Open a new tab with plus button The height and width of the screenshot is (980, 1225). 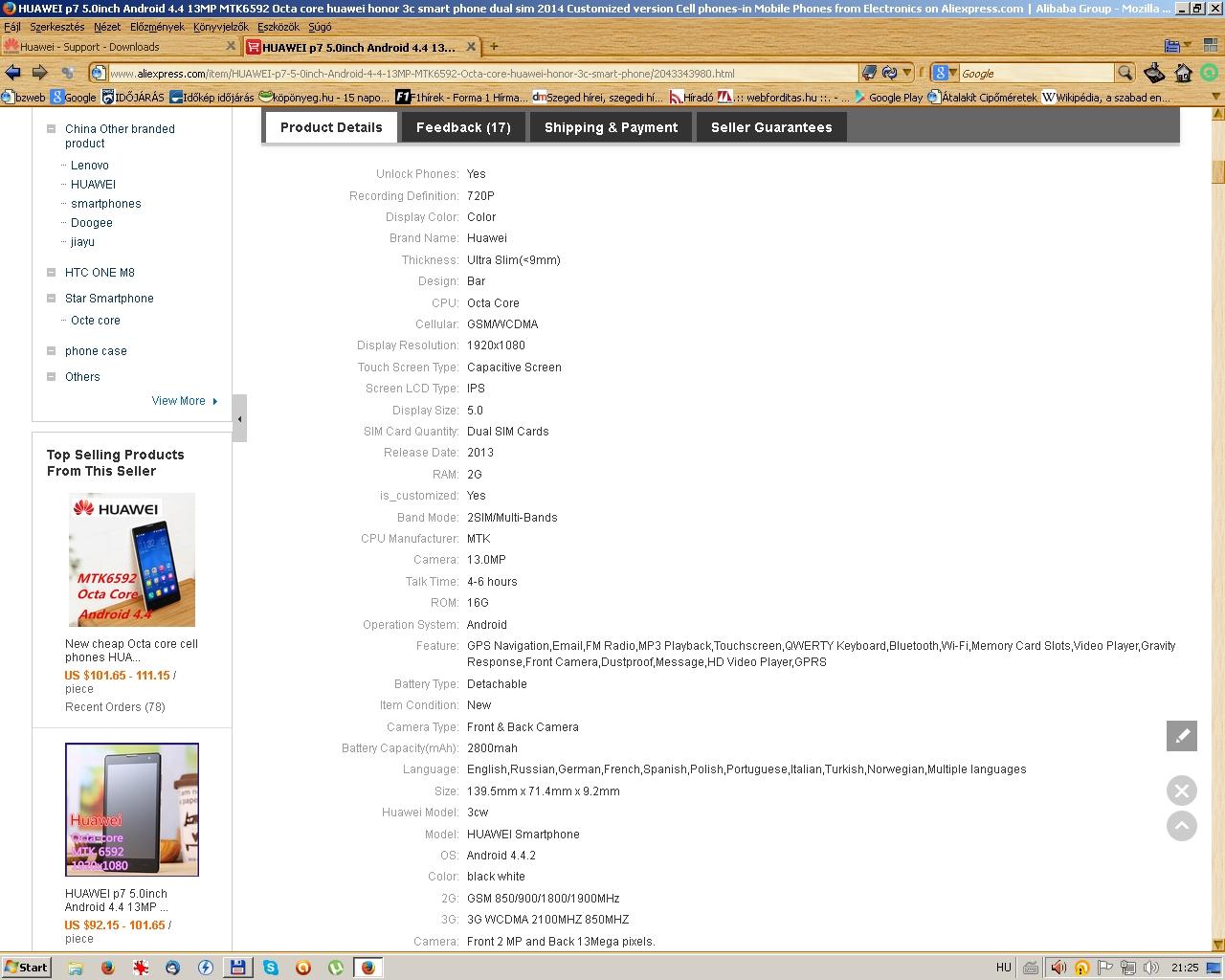pos(494,46)
